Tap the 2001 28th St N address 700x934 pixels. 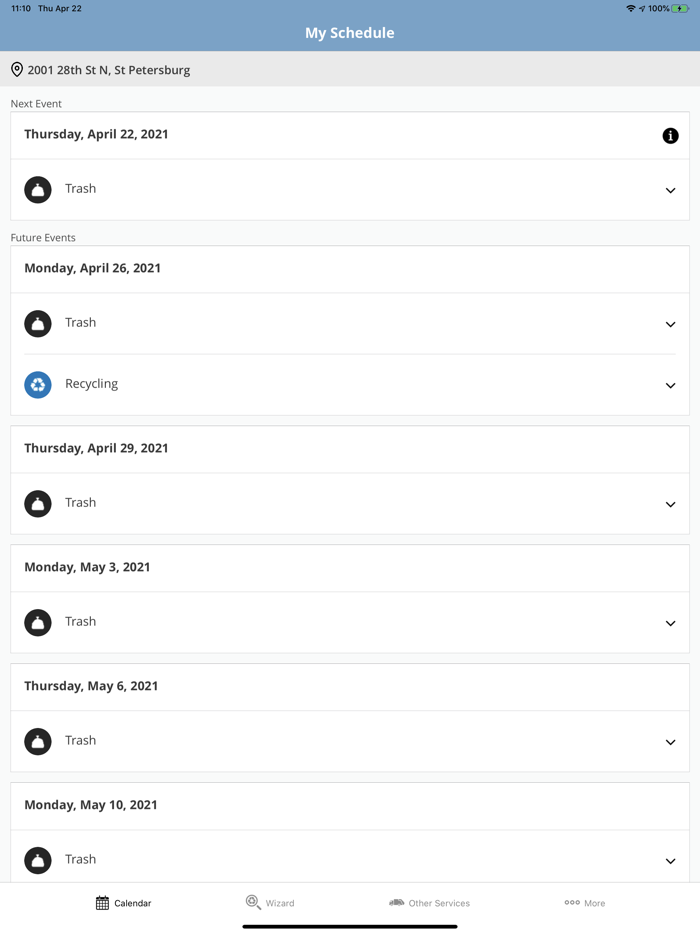pyautogui.click(x=108, y=70)
